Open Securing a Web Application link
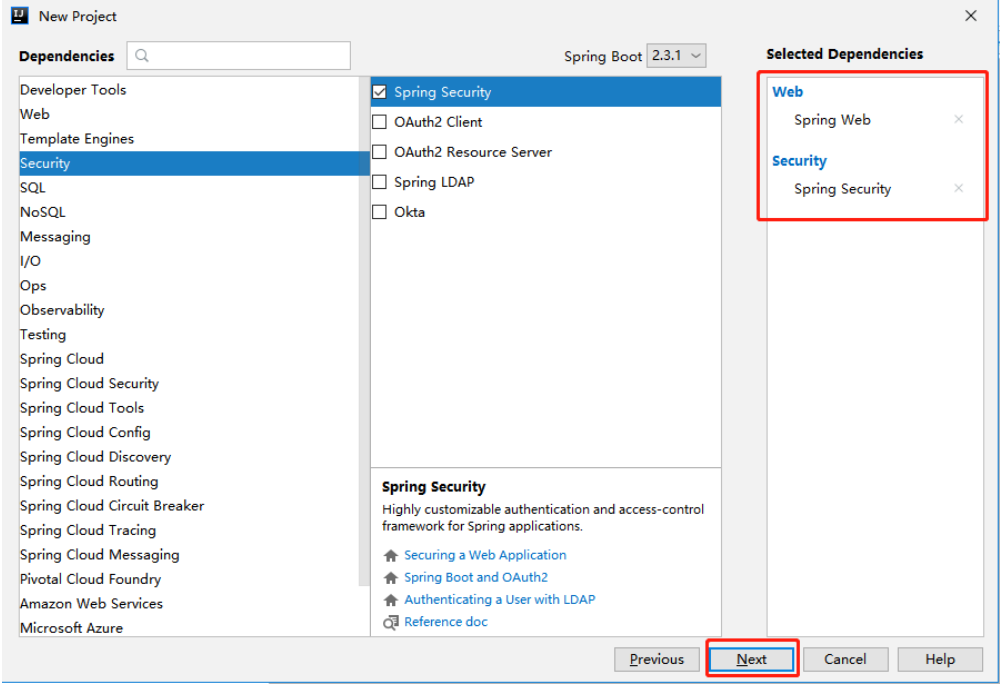 [x=485, y=555]
